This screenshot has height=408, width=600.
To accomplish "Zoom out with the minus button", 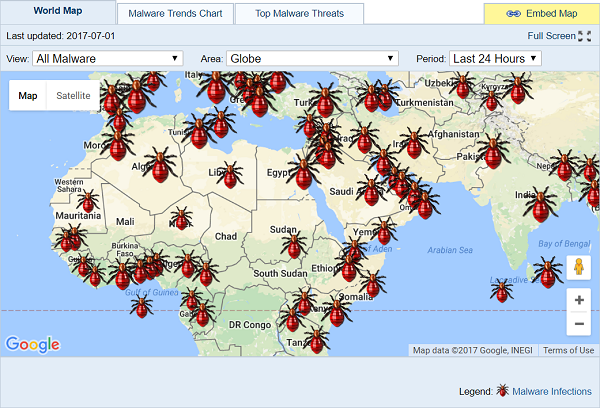I will click(579, 324).
